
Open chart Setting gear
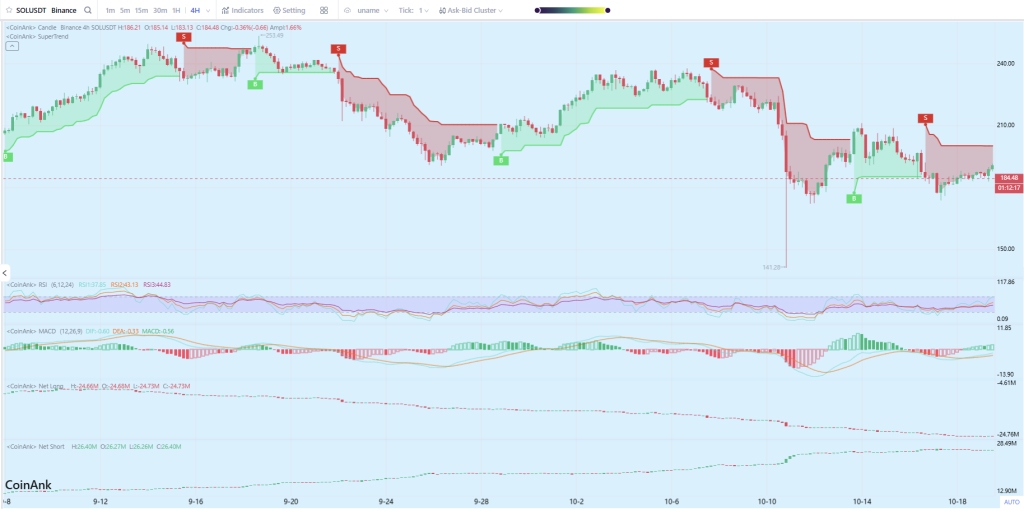point(289,10)
